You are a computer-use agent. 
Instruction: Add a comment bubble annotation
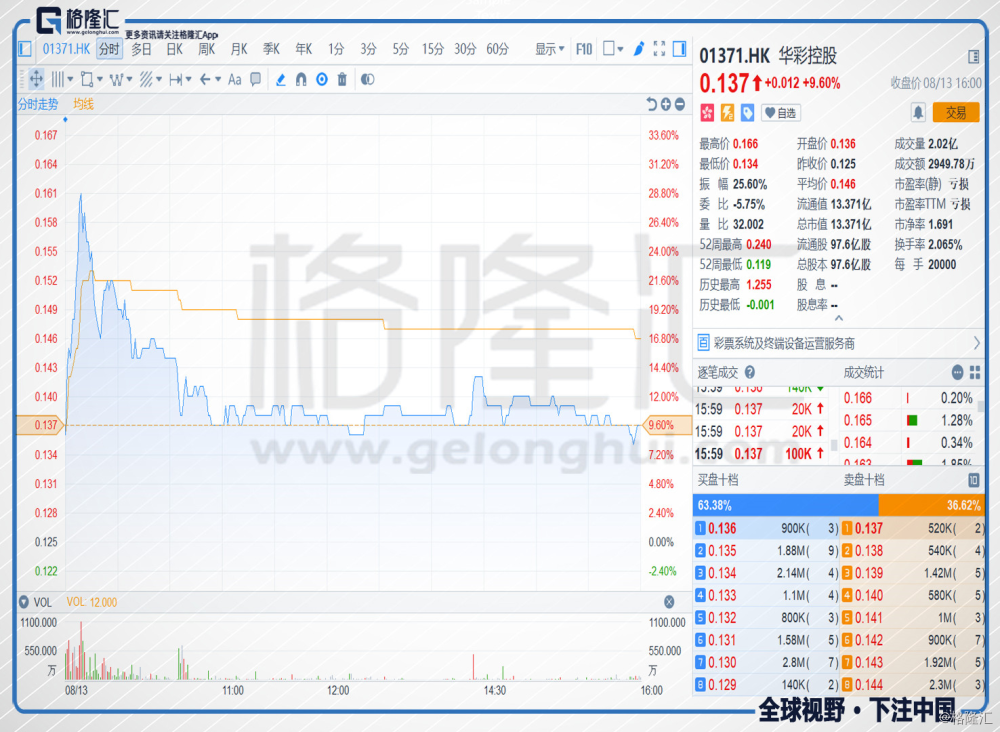coord(255,79)
